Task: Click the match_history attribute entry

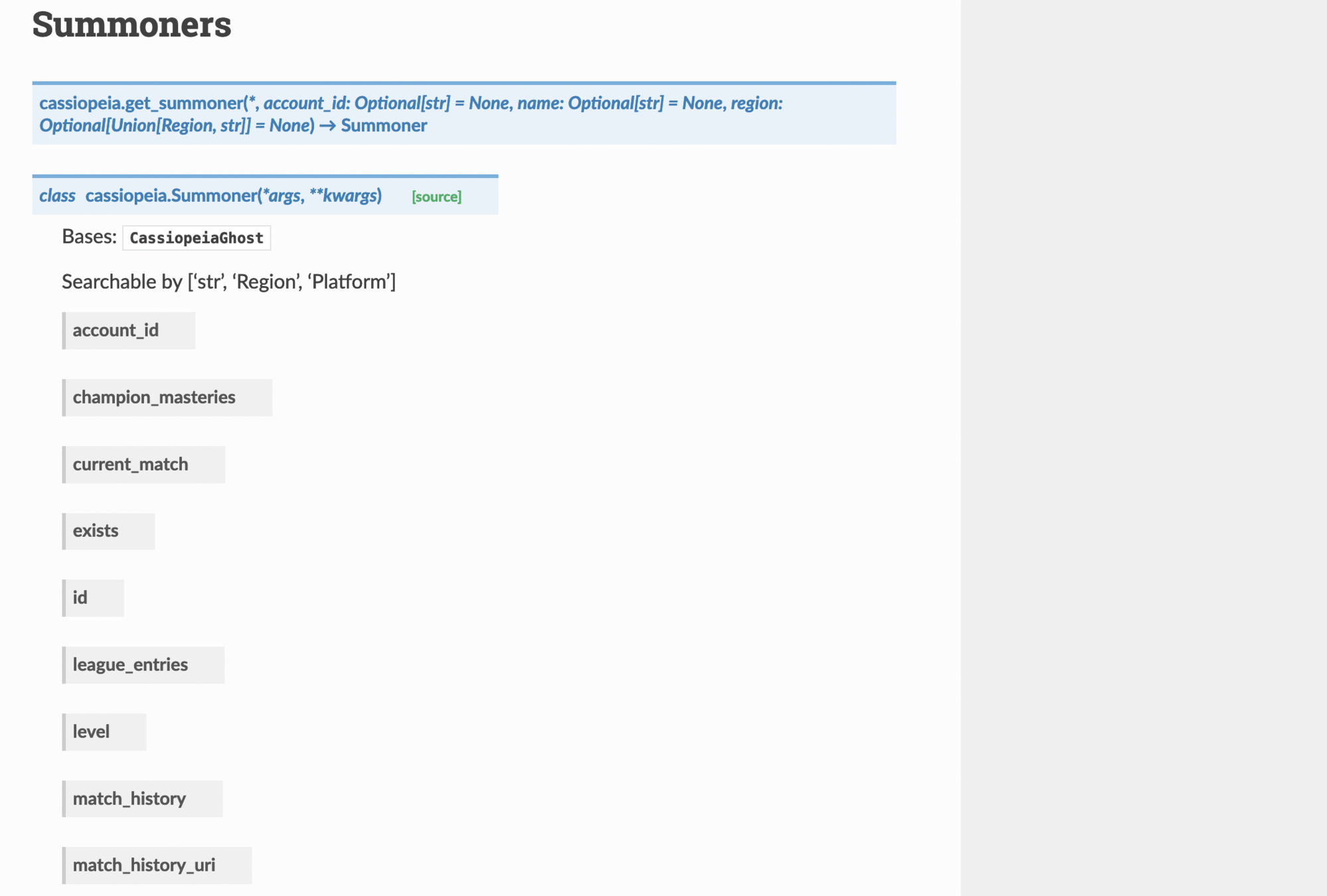Action: pyautogui.click(x=129, y=798)
